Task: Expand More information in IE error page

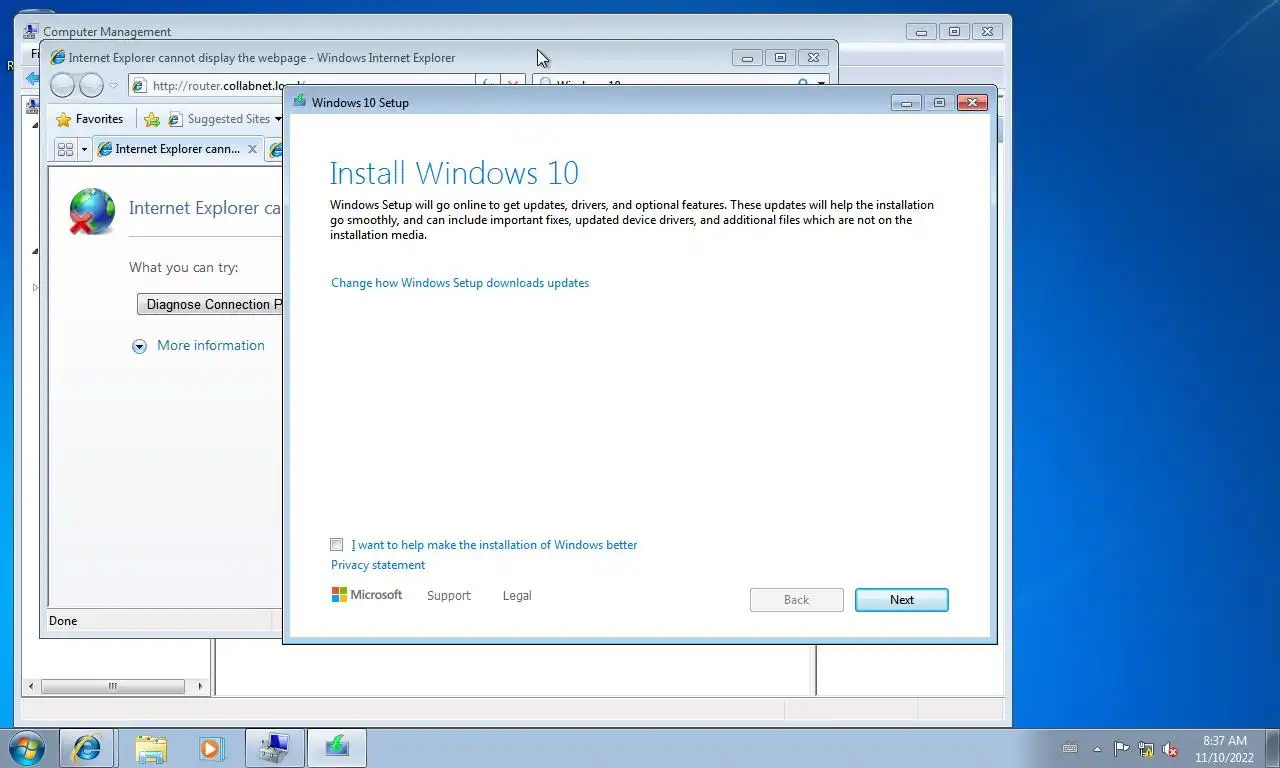Action: pos(200,345)
